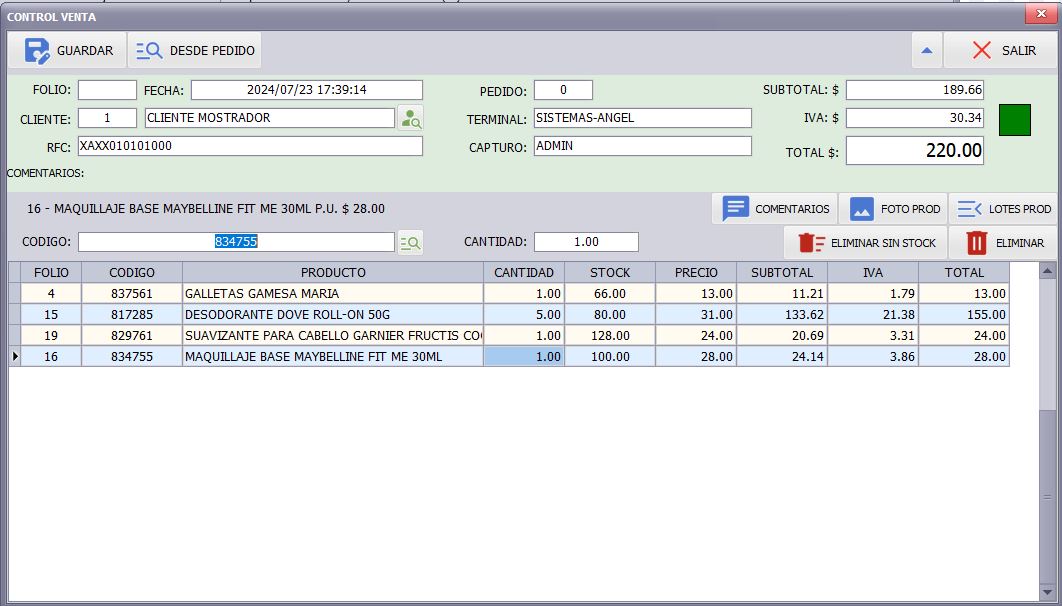The image size is (1062, 606).
Task: Click the client search person icon
Action: coord(411,117)
